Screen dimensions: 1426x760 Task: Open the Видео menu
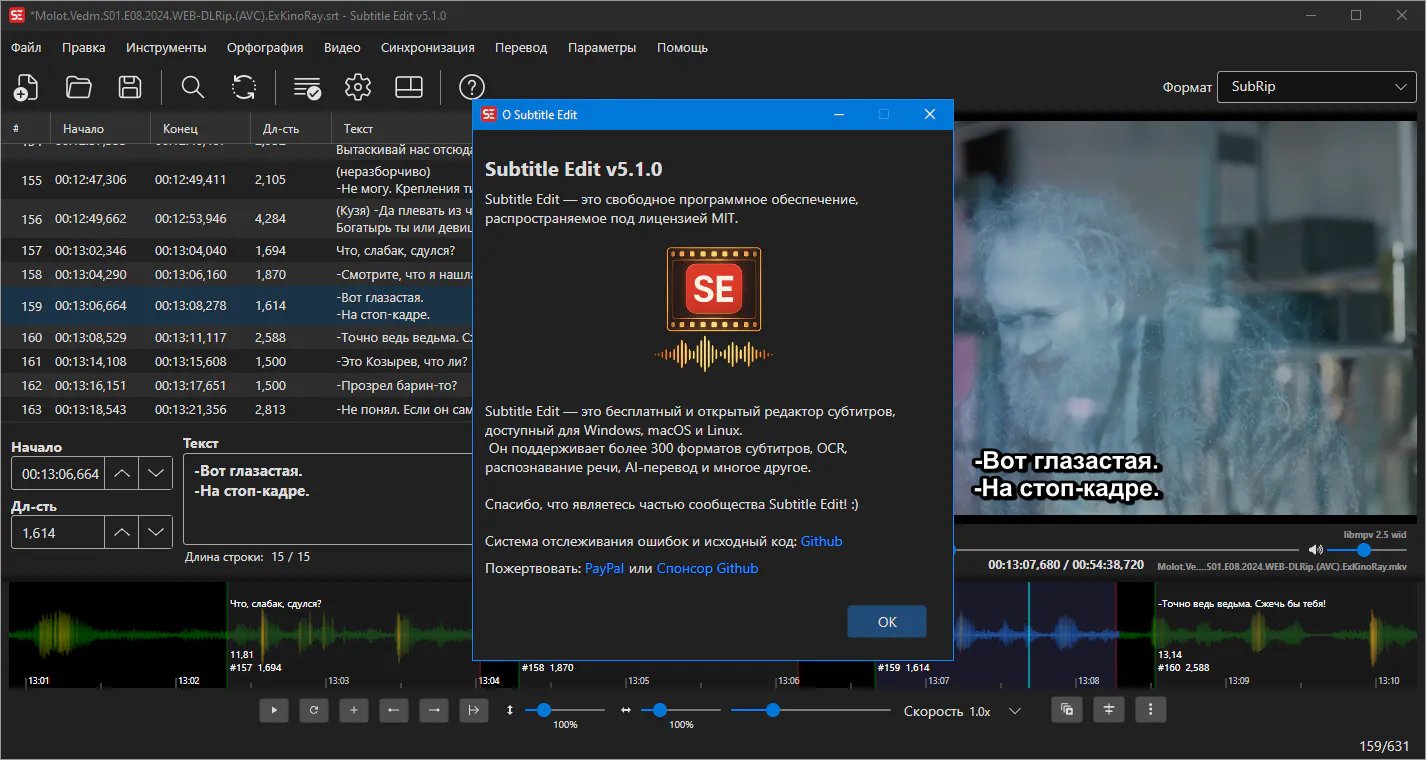point(342,47)
